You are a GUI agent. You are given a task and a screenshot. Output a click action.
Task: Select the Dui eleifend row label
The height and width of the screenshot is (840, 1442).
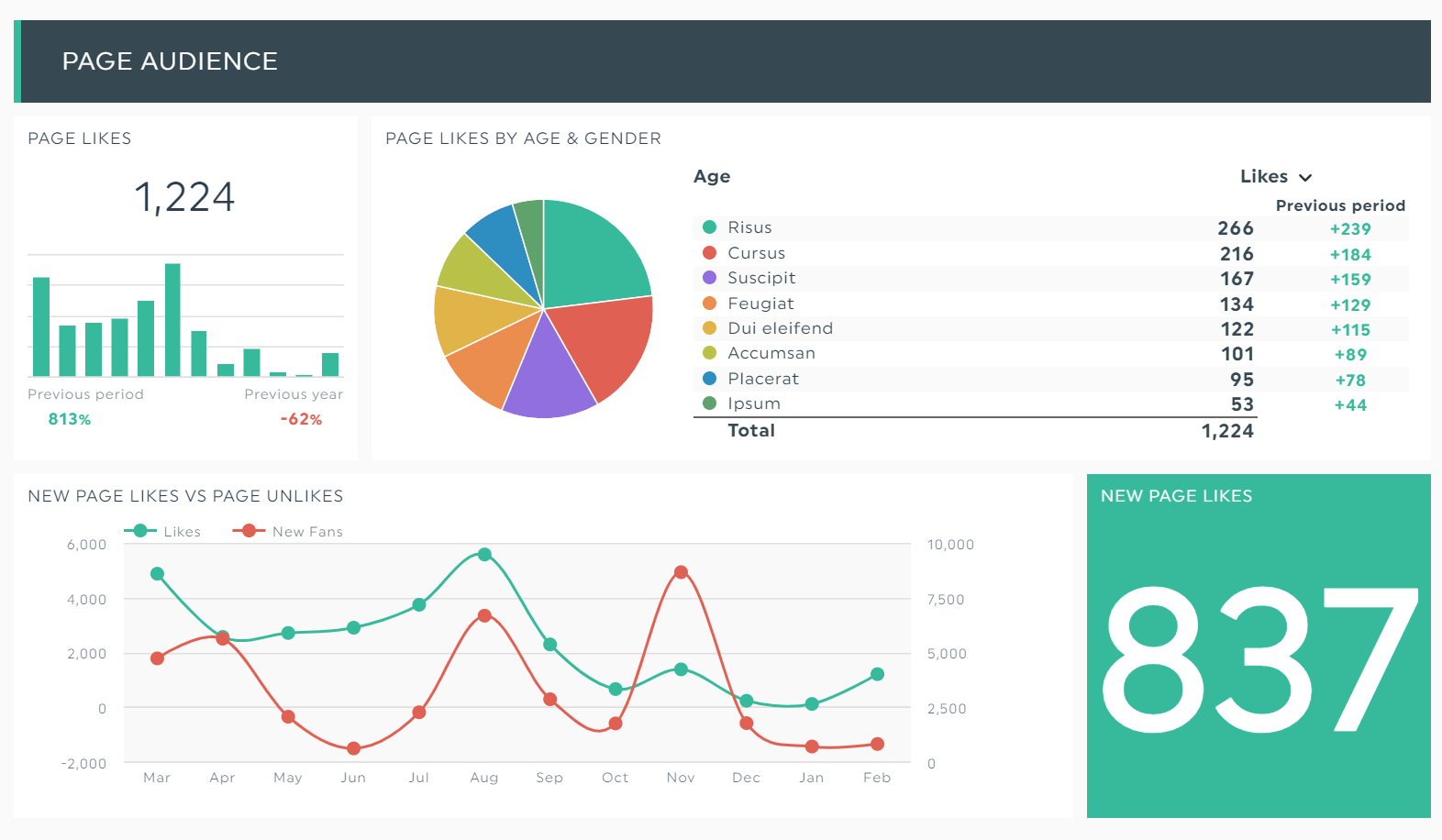click(x=780, y=328)
